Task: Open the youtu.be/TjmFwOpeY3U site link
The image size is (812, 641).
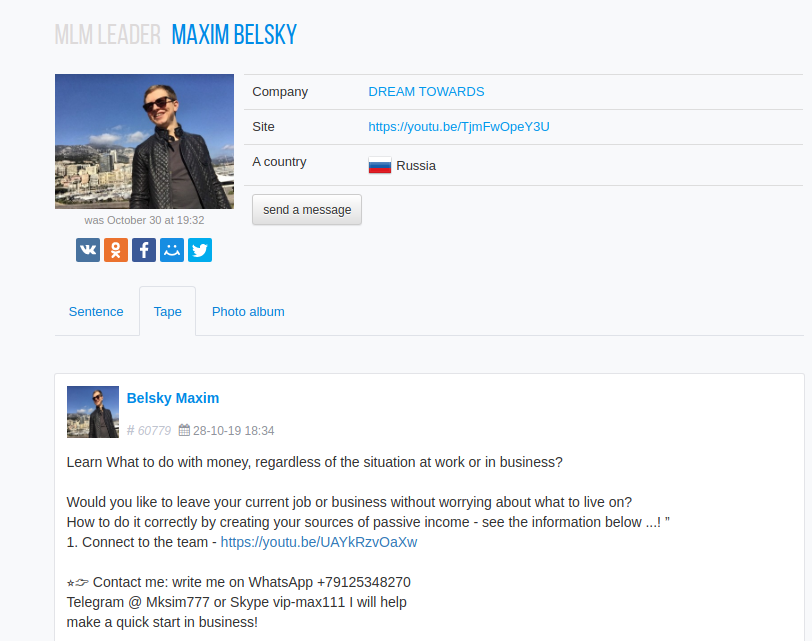Action: coord(459,127)
